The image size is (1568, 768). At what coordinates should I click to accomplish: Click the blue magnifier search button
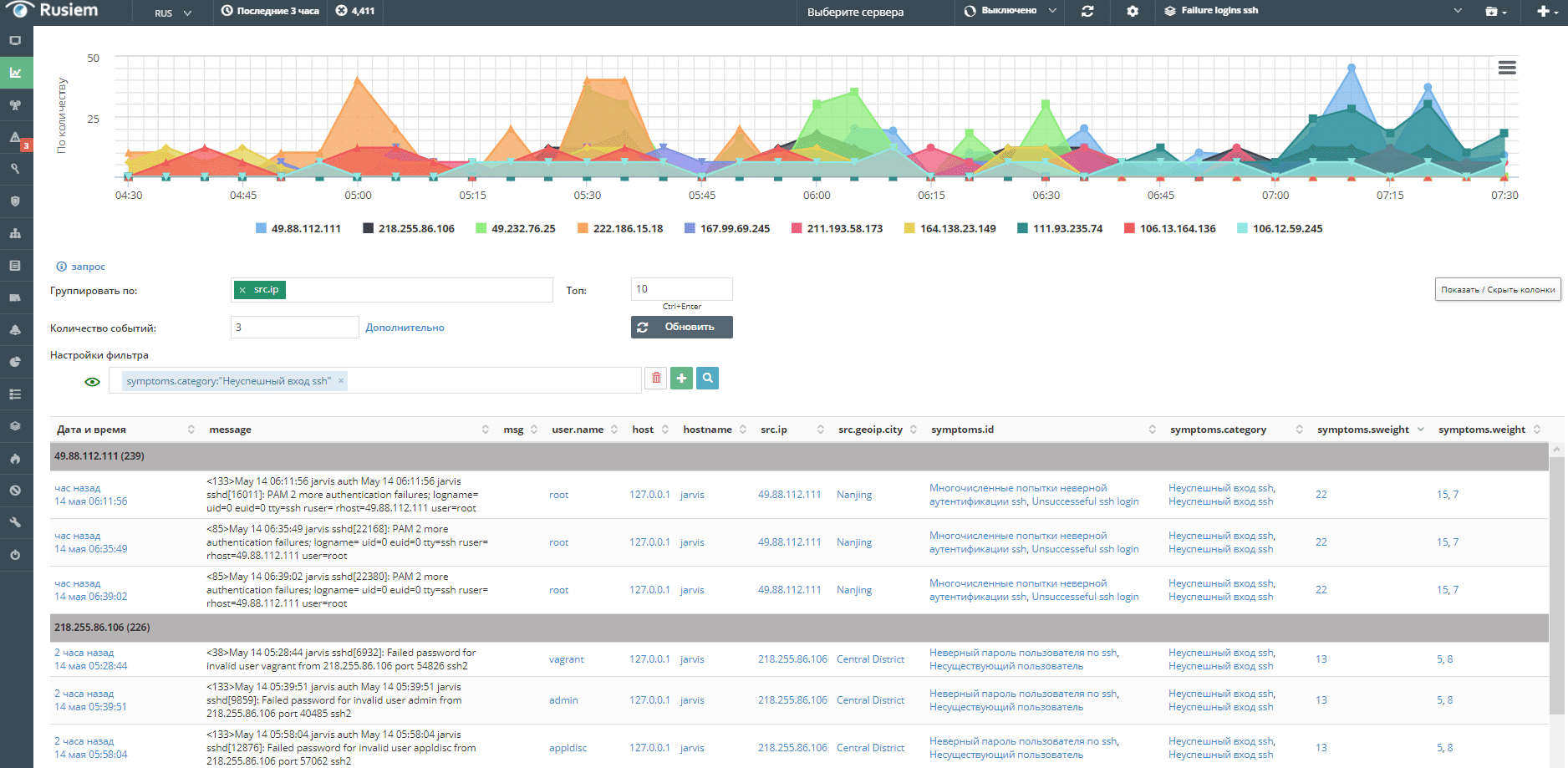pos(708,379)
